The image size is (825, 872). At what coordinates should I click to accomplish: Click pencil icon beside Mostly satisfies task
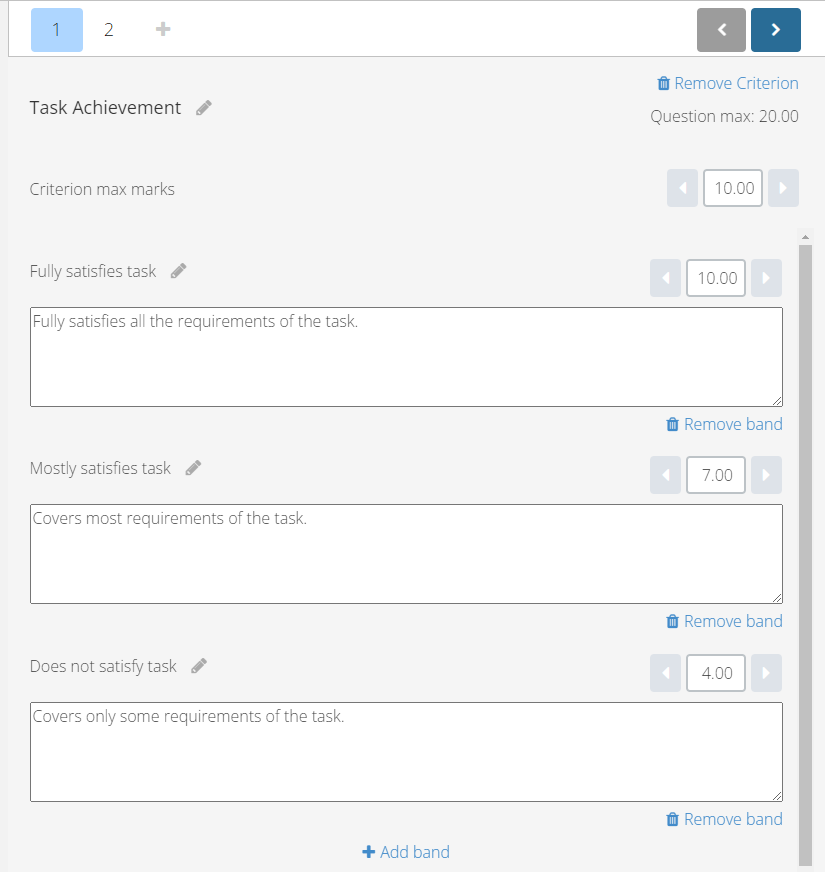coord(193,468)
